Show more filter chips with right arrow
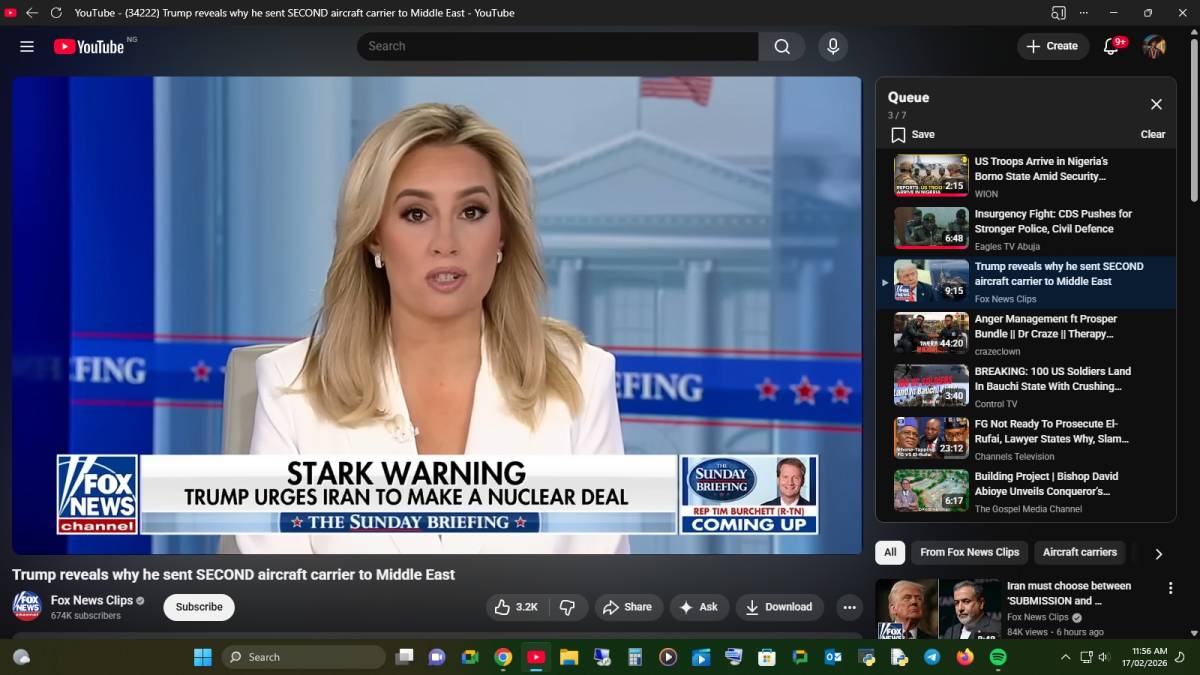Screen dimensions: 1200x675 [x=1158, y=553]
